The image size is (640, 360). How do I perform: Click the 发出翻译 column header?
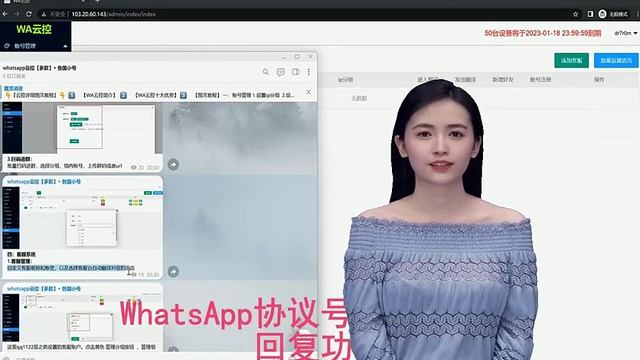click(465, 80)
